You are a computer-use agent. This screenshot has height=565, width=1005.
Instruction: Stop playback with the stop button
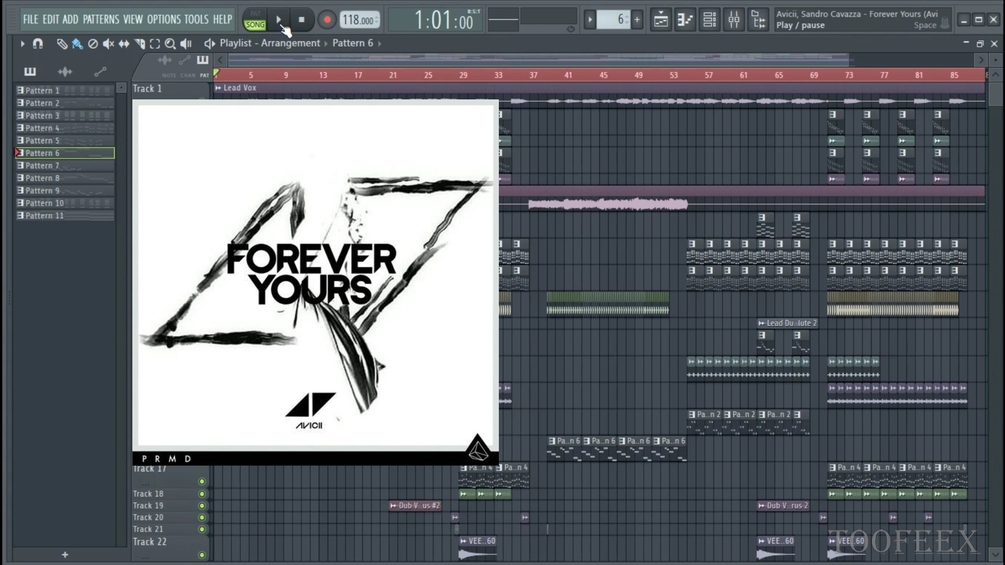click(x=301, y=20)
